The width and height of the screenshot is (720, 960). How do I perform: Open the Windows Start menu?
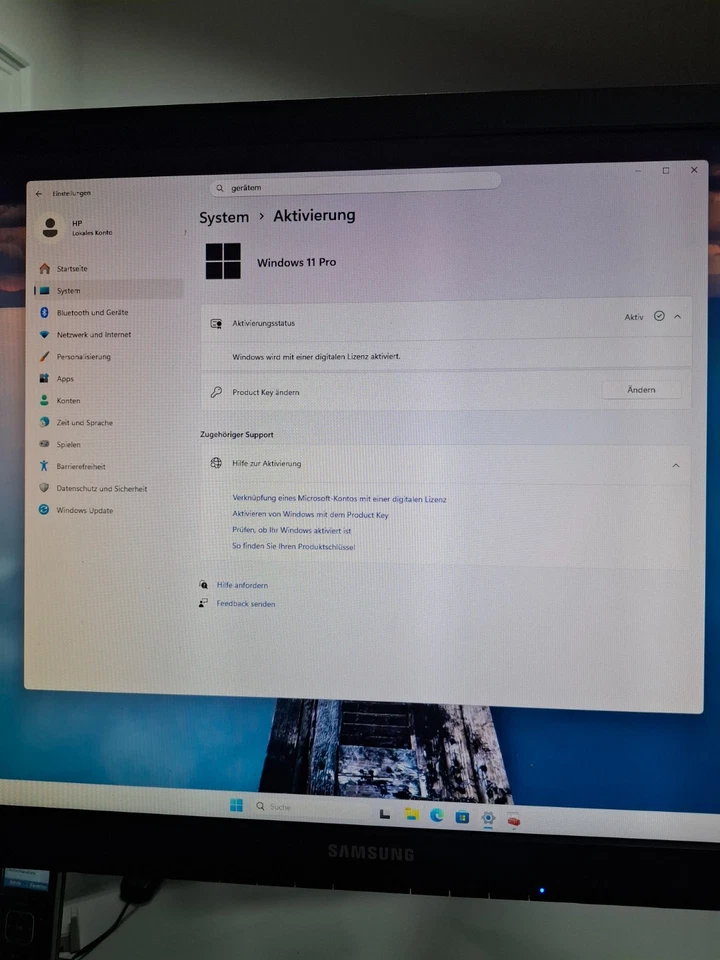(x=236, y=805)
